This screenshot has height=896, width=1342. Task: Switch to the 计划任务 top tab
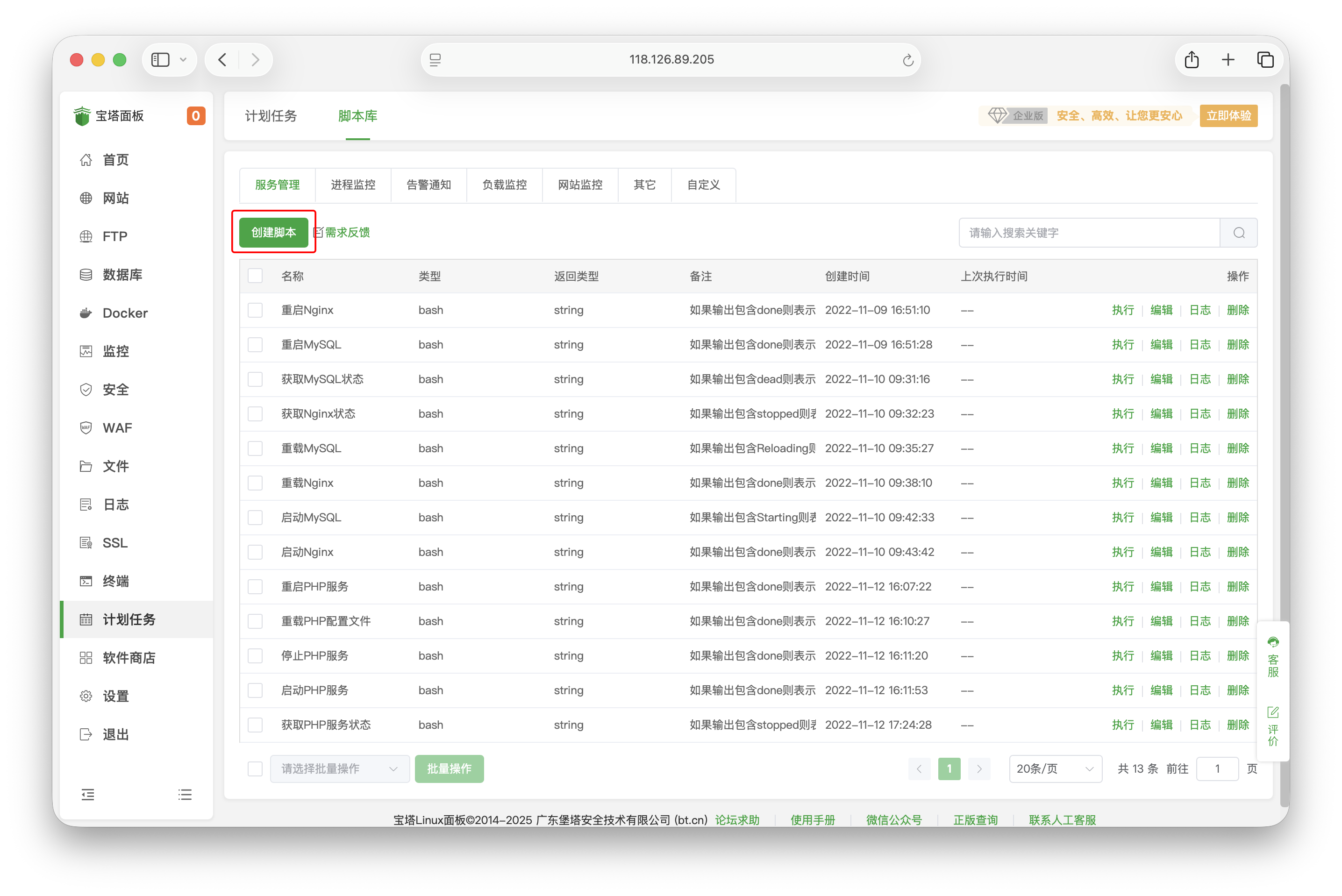tap(271, 116)
